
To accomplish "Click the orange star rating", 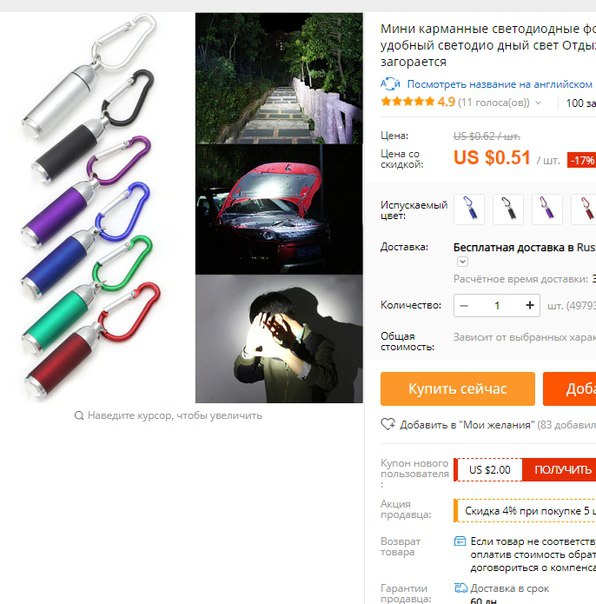I will (x=407, y=102).
